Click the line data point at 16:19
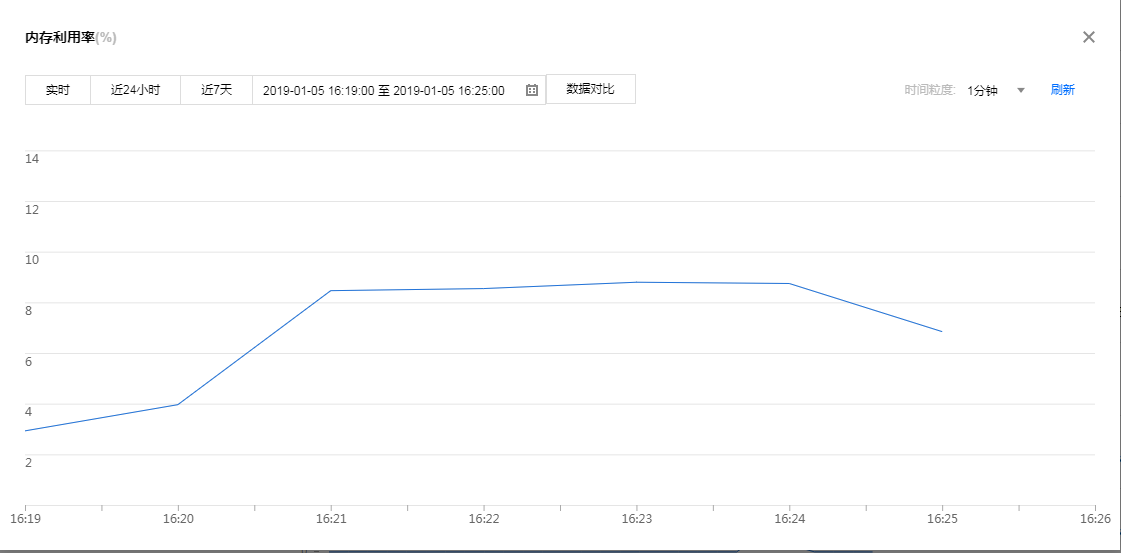Screen dimensions: 1121x553 click(x=25, y=431)
